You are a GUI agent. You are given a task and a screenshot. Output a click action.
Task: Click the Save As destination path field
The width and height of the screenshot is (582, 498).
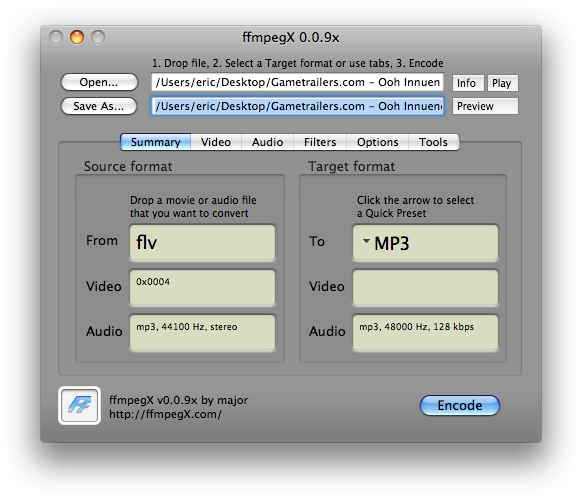pyautogui.click(x=297, y=106)
